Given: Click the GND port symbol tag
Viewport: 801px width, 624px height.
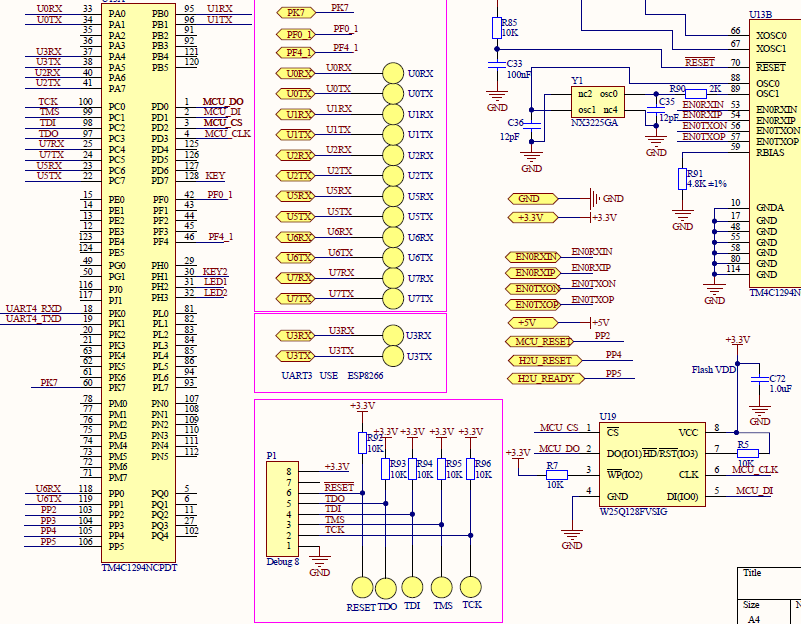Looking at the screenshot, I should tap(533, 199).
